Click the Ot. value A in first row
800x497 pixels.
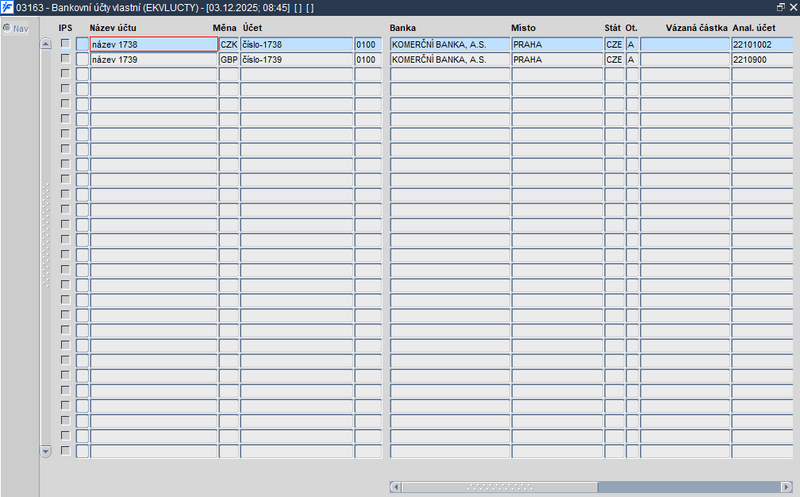pos(632,44)
